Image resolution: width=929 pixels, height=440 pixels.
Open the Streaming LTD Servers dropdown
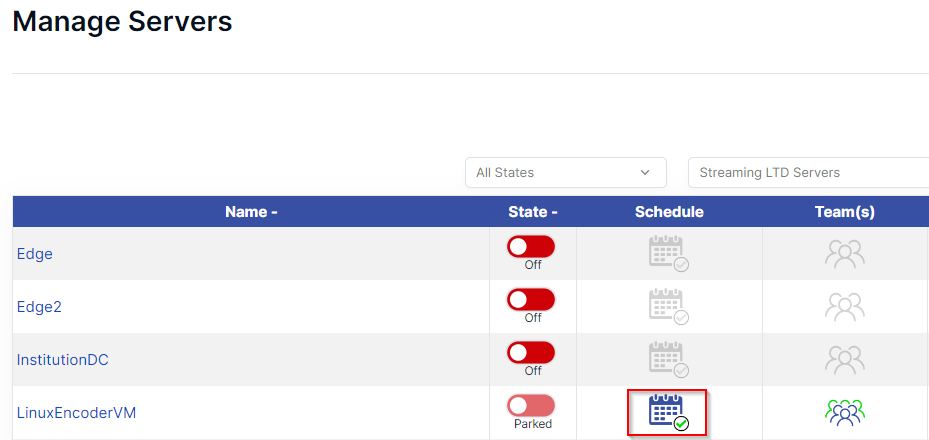(808, 172)
